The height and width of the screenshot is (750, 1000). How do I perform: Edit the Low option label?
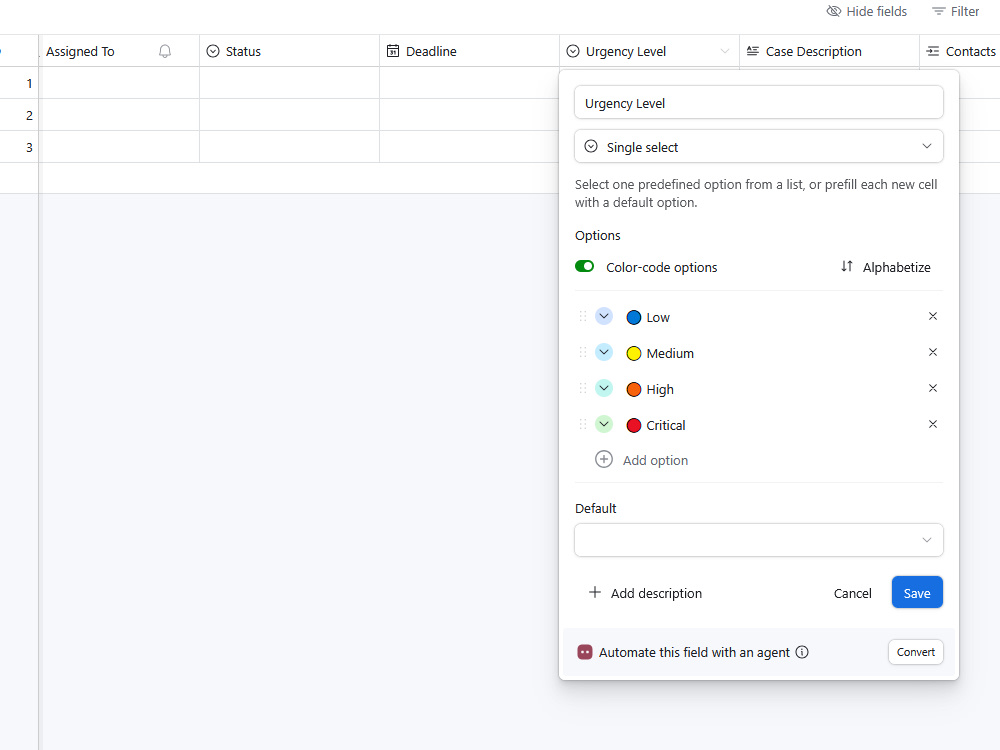[x=658, y=318]
